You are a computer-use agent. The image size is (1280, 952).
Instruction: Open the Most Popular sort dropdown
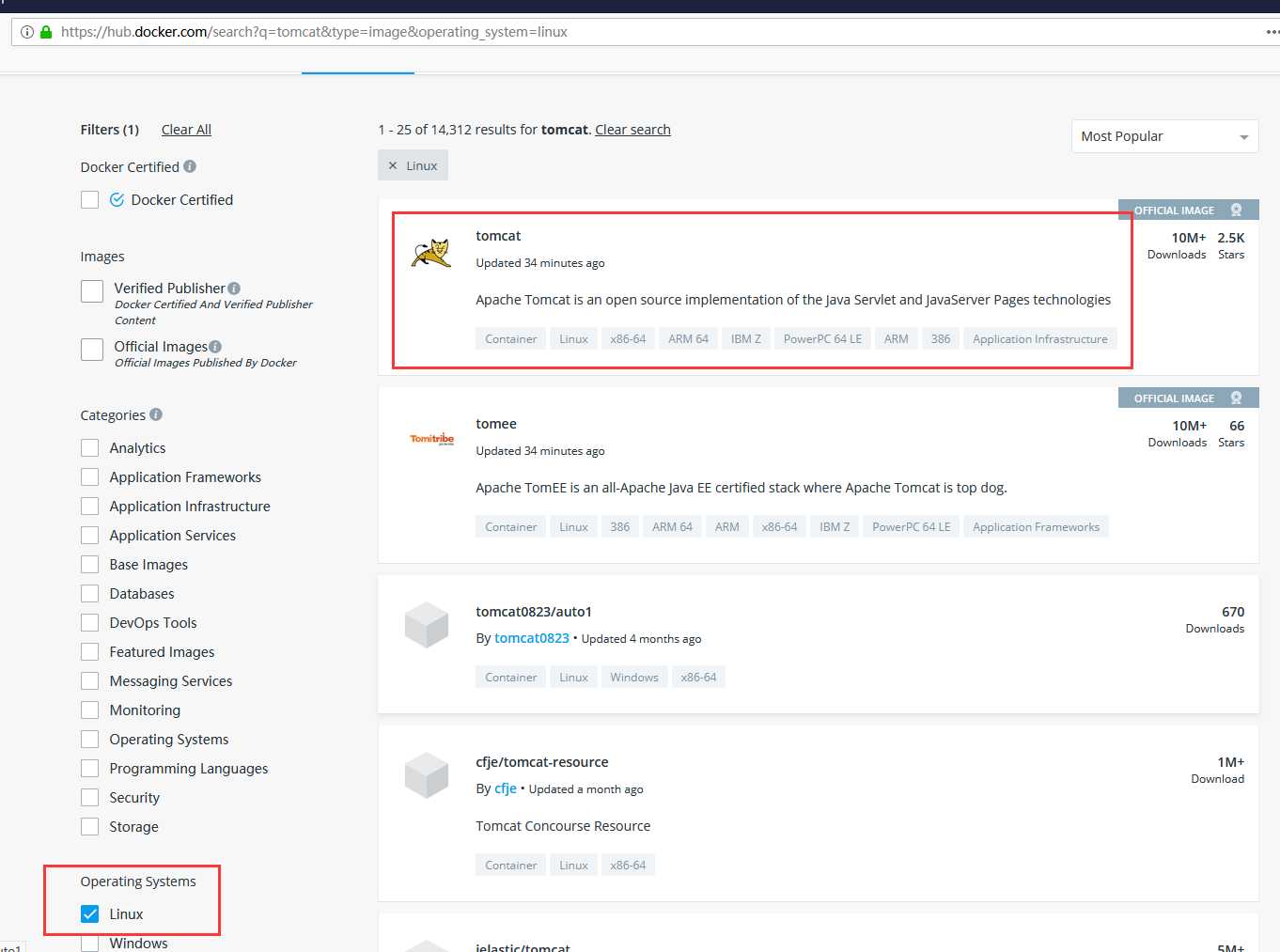pyautogui.click(x=1164, y=136)
